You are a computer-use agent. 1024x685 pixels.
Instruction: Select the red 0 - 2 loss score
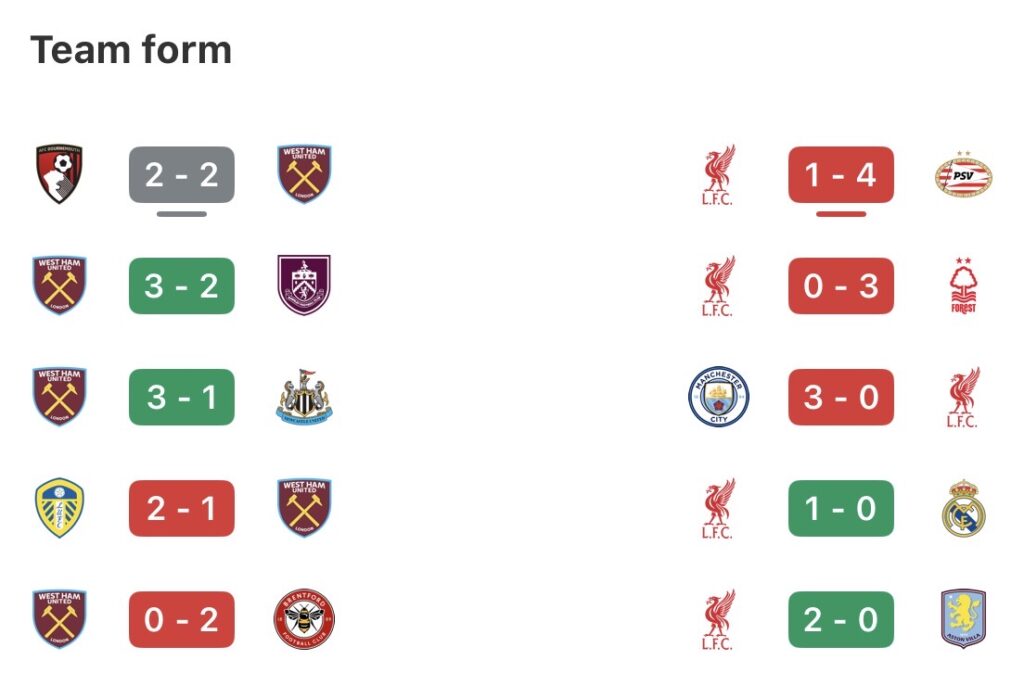pos(182,619)
